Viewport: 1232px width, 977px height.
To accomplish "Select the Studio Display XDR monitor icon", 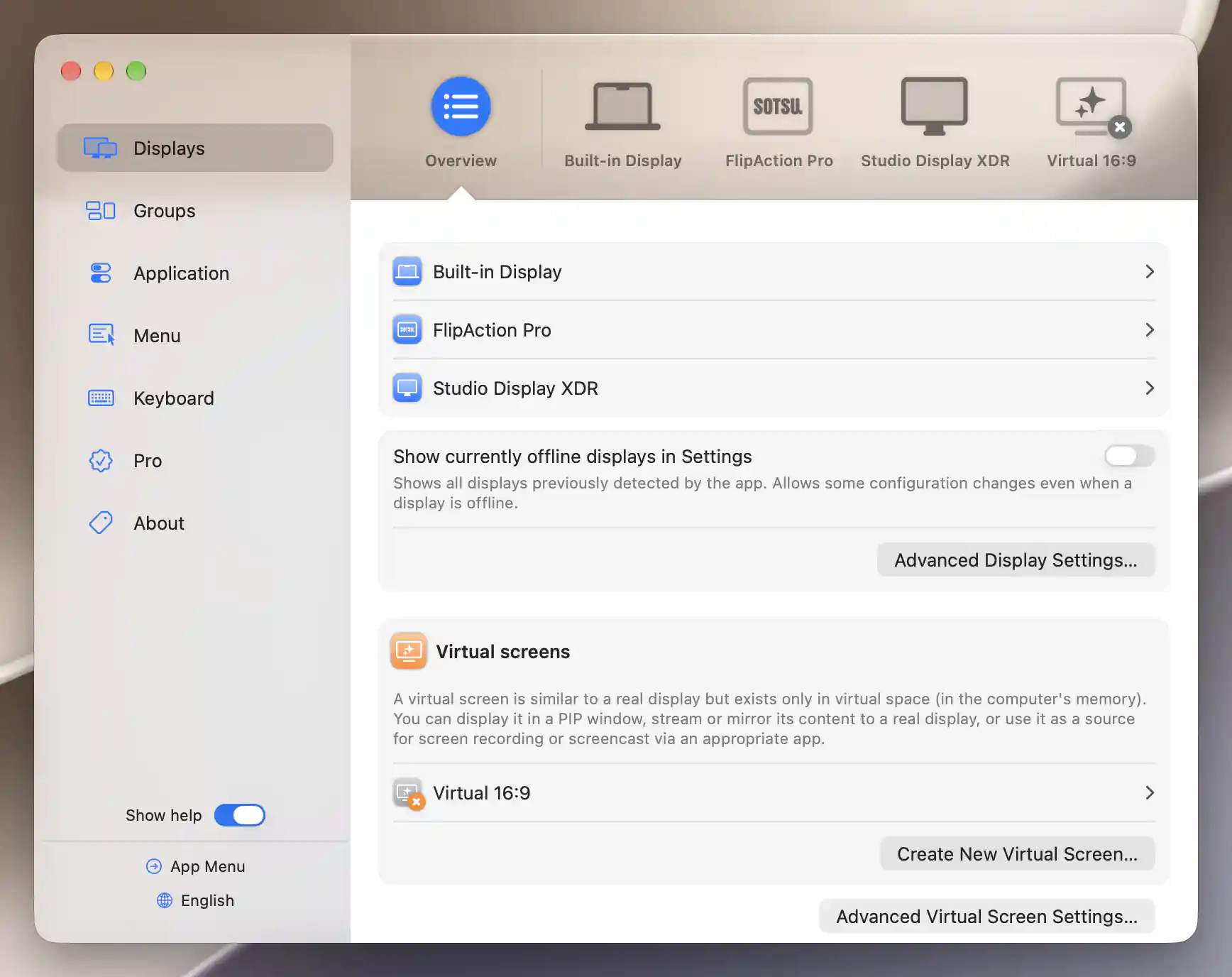I will point(935,107).
